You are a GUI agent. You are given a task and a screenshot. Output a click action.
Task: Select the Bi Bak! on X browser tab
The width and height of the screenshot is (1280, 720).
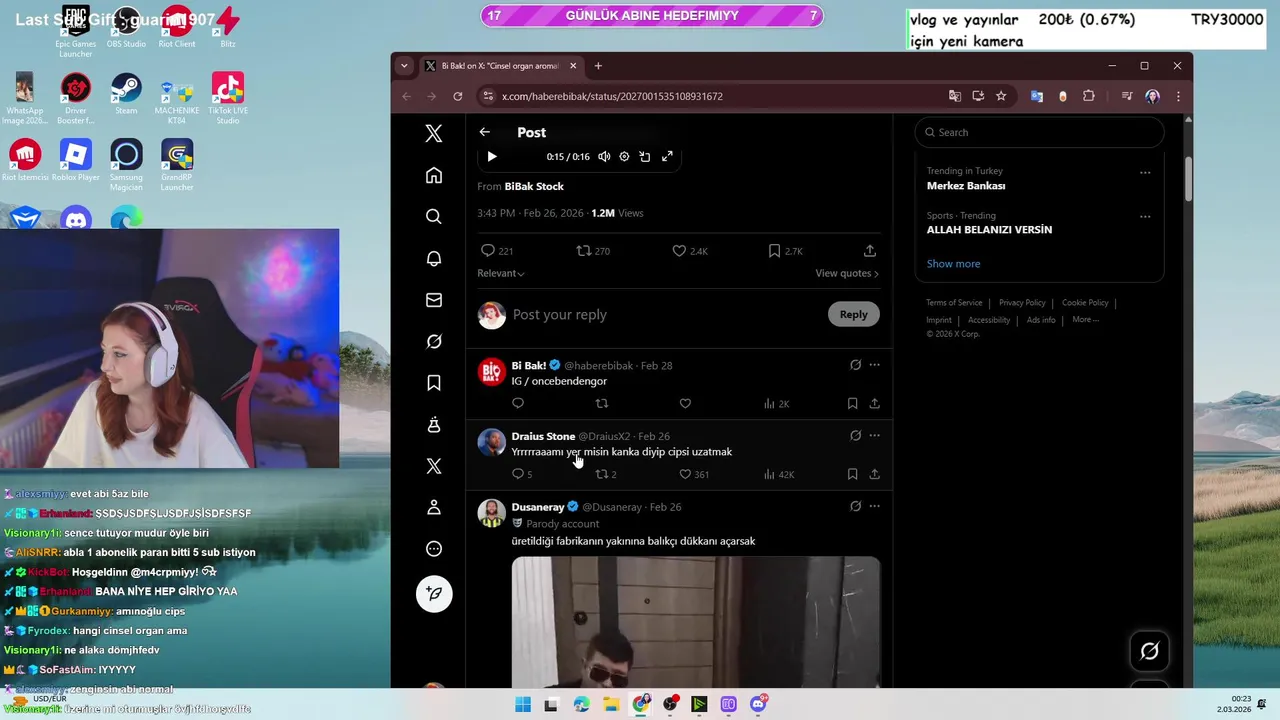(500, 66)
